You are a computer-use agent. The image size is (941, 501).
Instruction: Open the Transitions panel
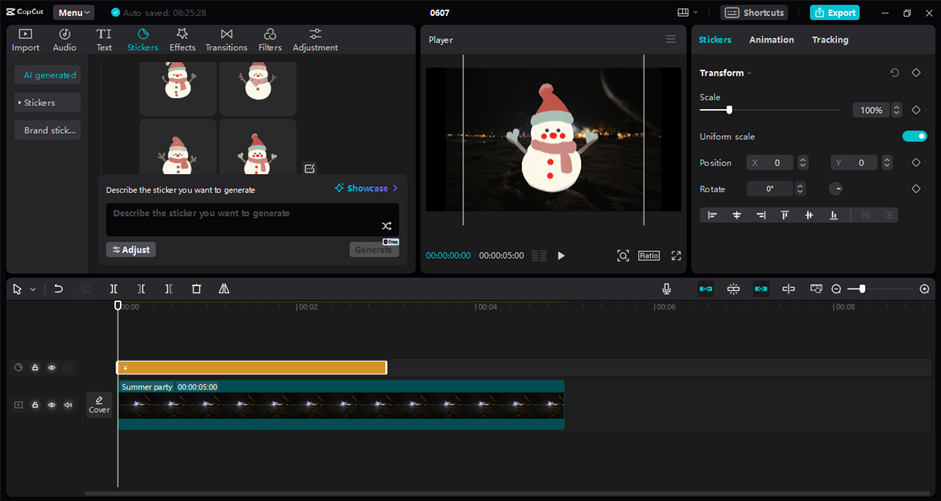click(x=226, y=40)
